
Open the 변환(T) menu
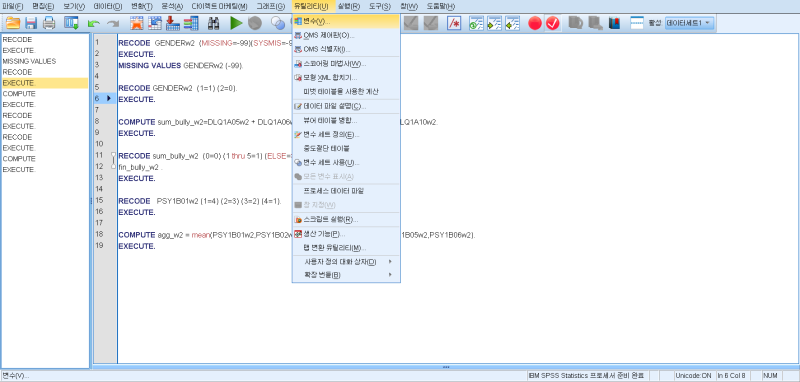click(141, 7)
